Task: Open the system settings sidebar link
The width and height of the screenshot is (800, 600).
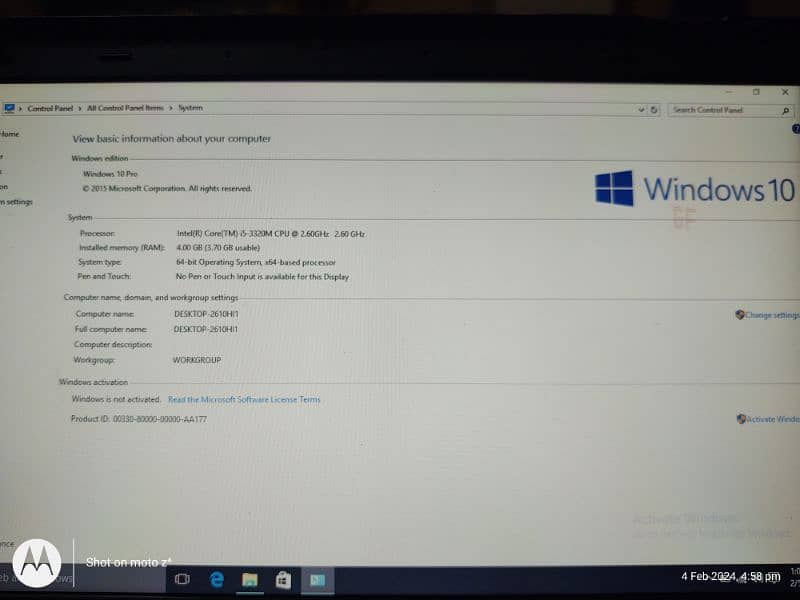Action: pyautogui.click(x=16, y=202)
